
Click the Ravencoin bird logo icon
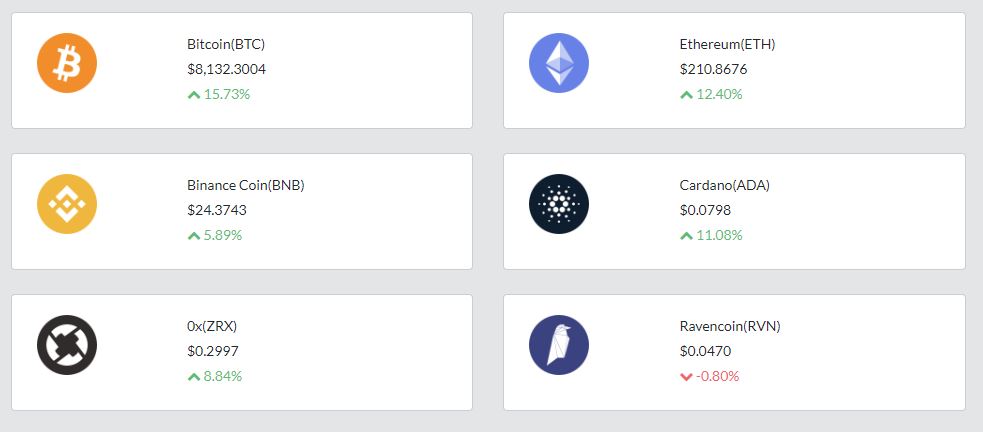559,345
